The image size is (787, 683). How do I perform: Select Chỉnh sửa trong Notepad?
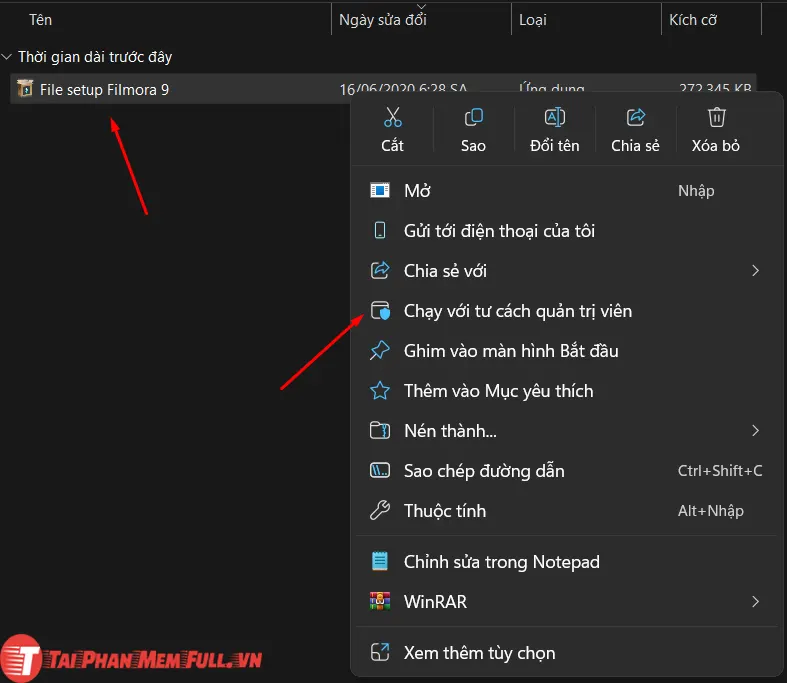(x=566, y=562)
